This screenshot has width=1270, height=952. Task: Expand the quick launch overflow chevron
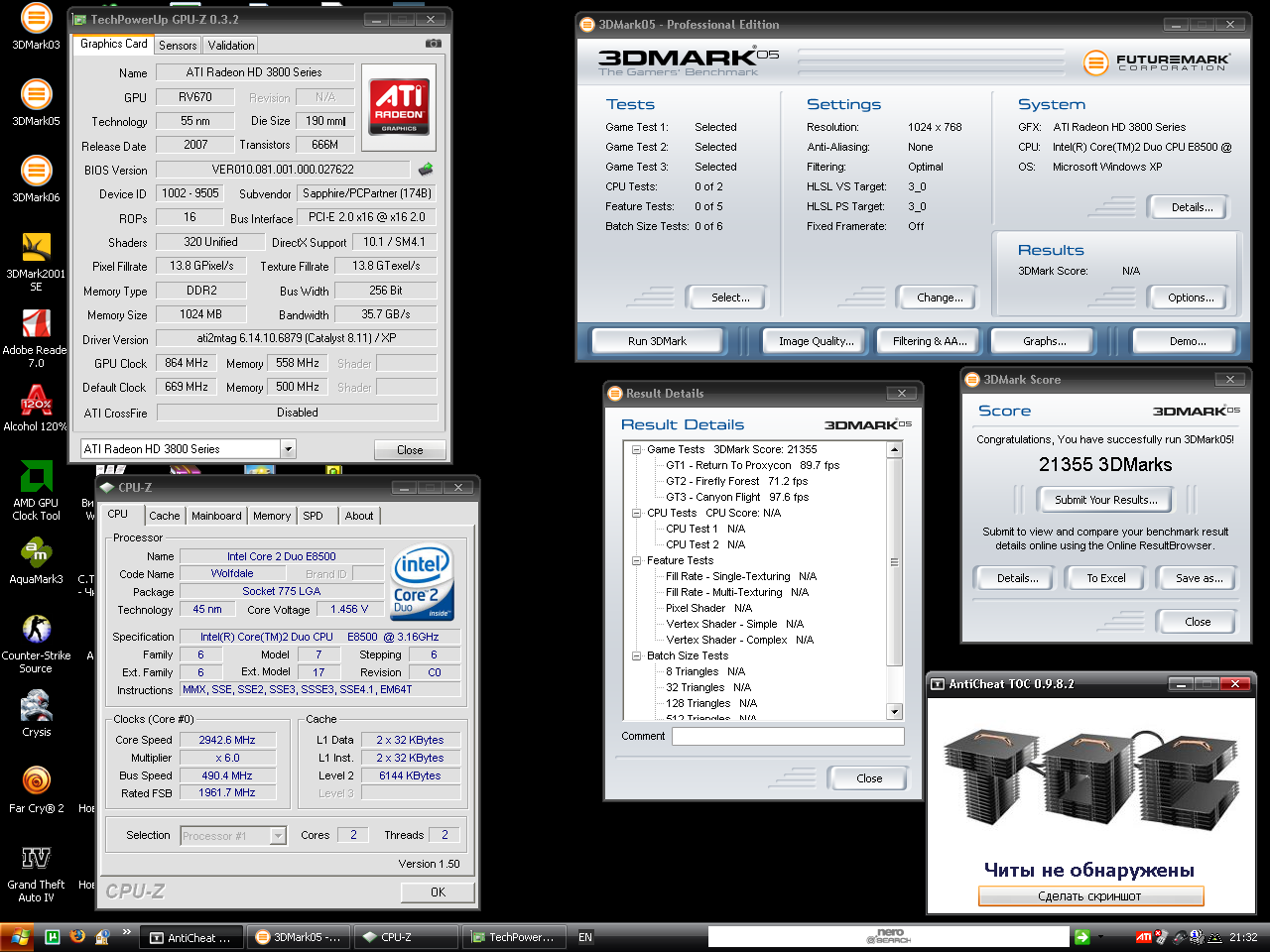point(127,932)
